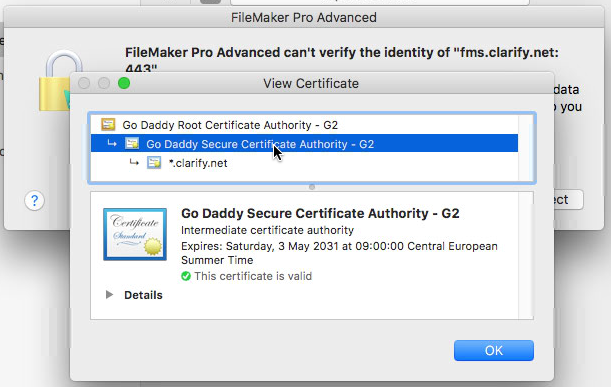Click the 'Intermediate certificate authority' text
The height and width of the screenshot is (387, 611).
pyautogui.click(x=267, y=230)
